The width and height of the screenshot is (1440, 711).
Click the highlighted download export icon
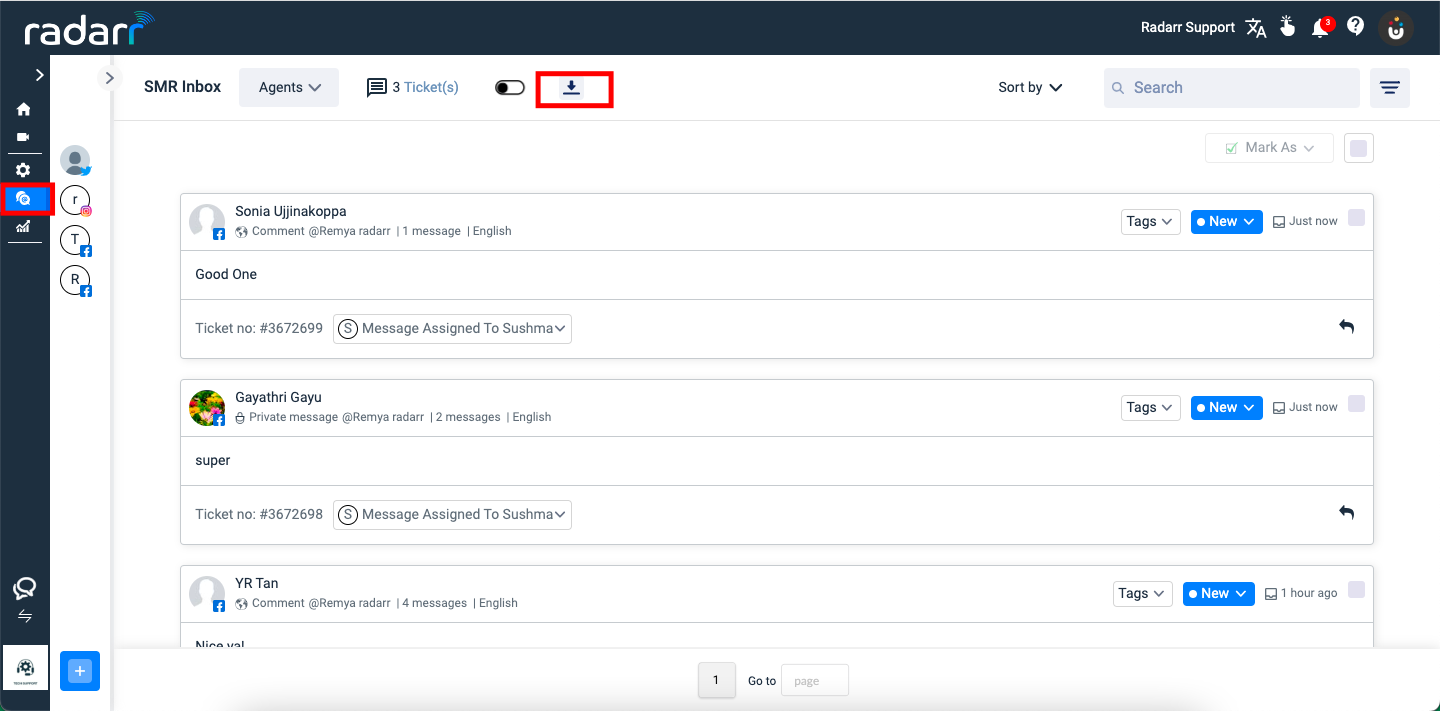(x=572, y=88)
